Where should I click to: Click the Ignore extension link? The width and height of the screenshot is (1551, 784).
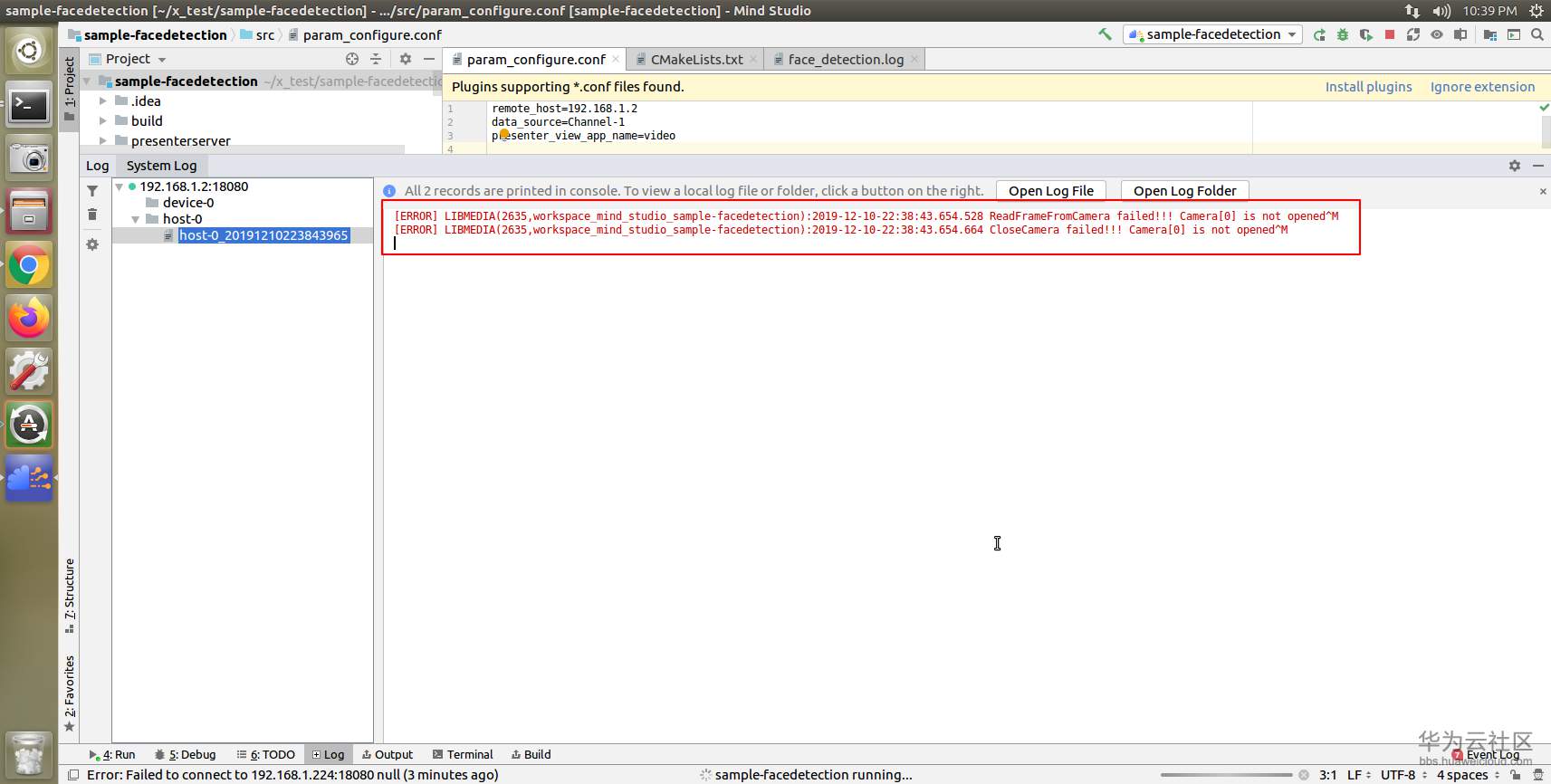click(1482, 87)
